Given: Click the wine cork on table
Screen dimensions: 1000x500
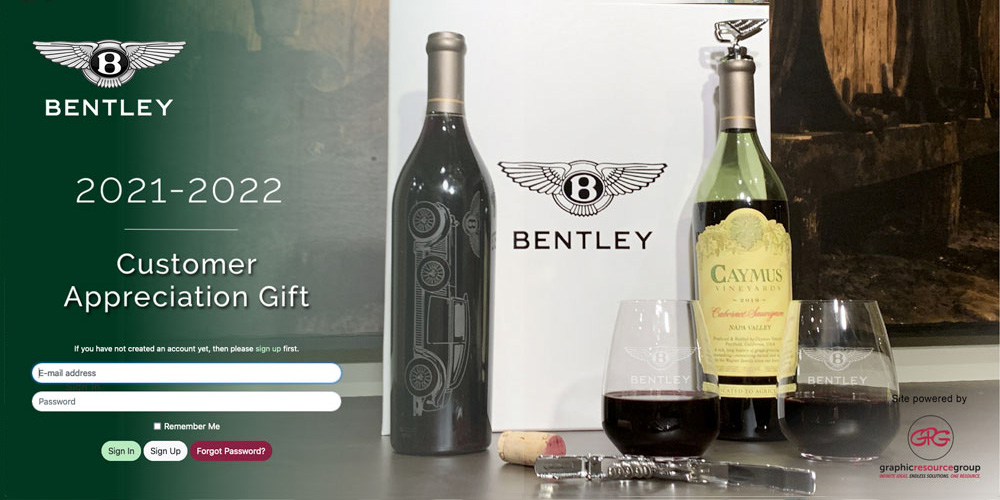Looking at the screenshot, I should point(531,447).
